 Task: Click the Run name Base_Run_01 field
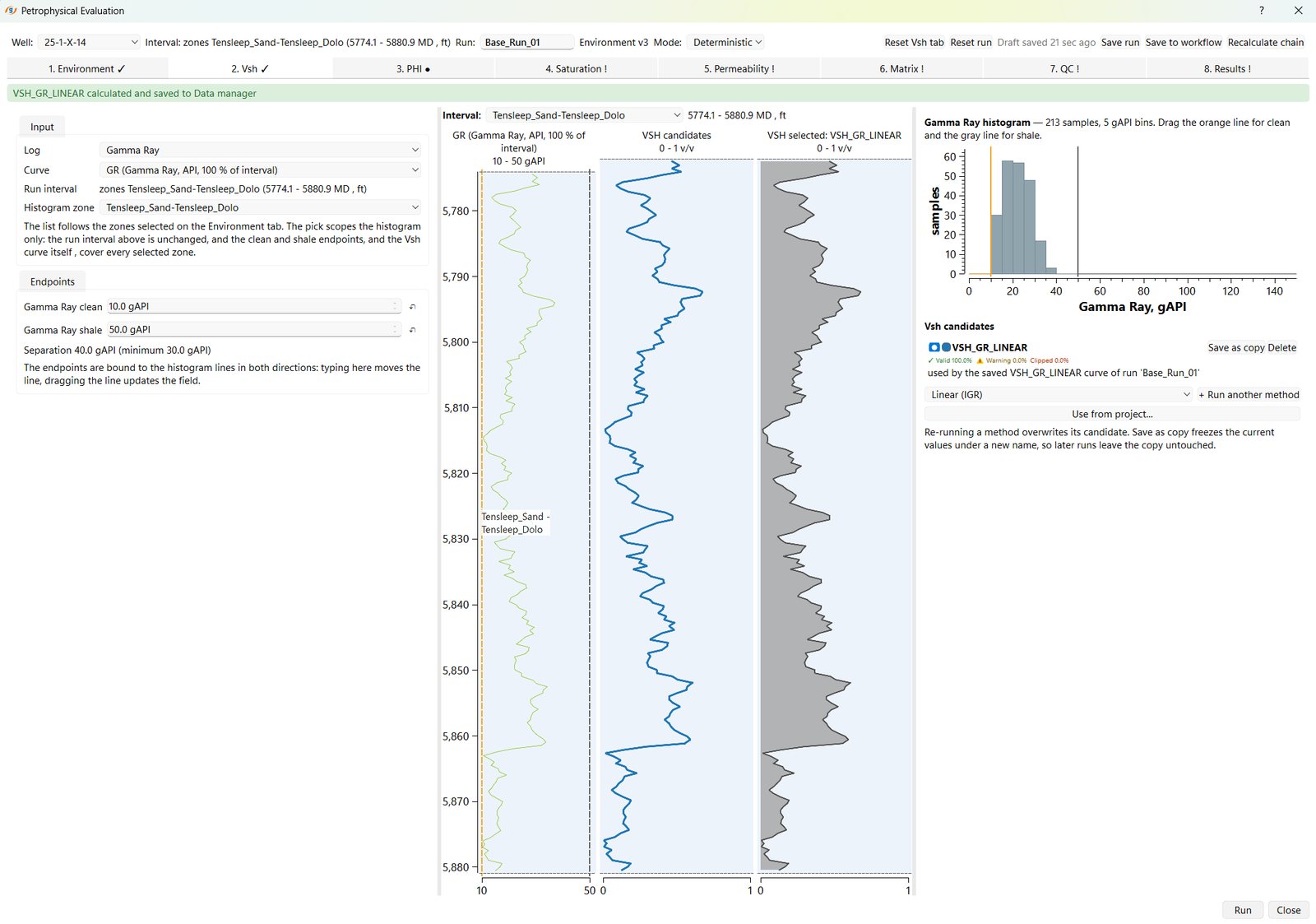coord(527,42)
